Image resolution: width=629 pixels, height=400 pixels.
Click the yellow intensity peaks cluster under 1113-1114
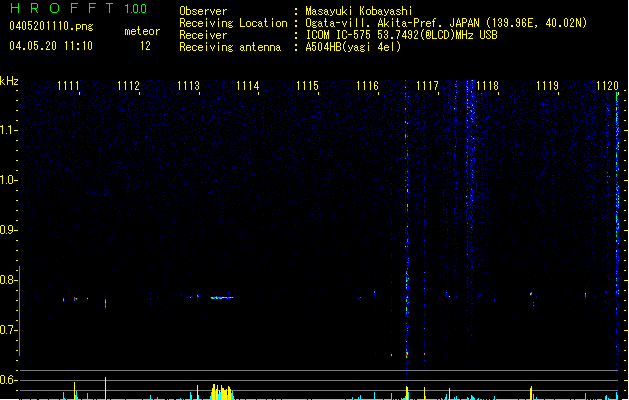tap(222, 392)
